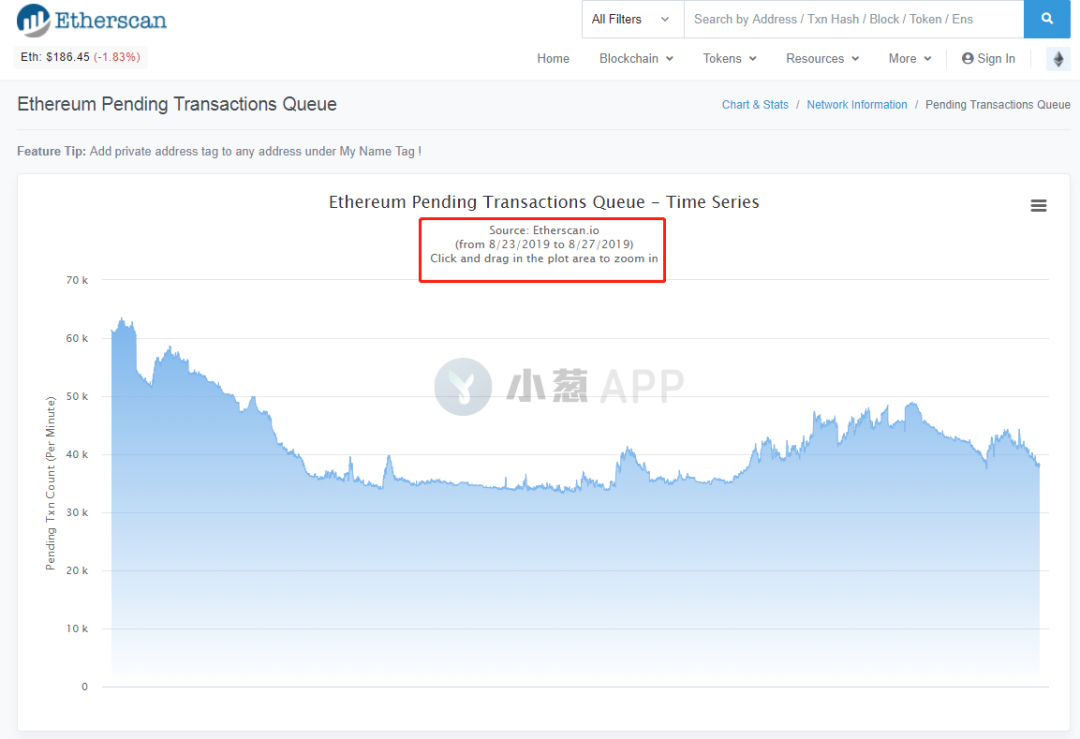Focus the address/txn hash search field
This screenshot has width=1080, height=739.
point(853,19)
